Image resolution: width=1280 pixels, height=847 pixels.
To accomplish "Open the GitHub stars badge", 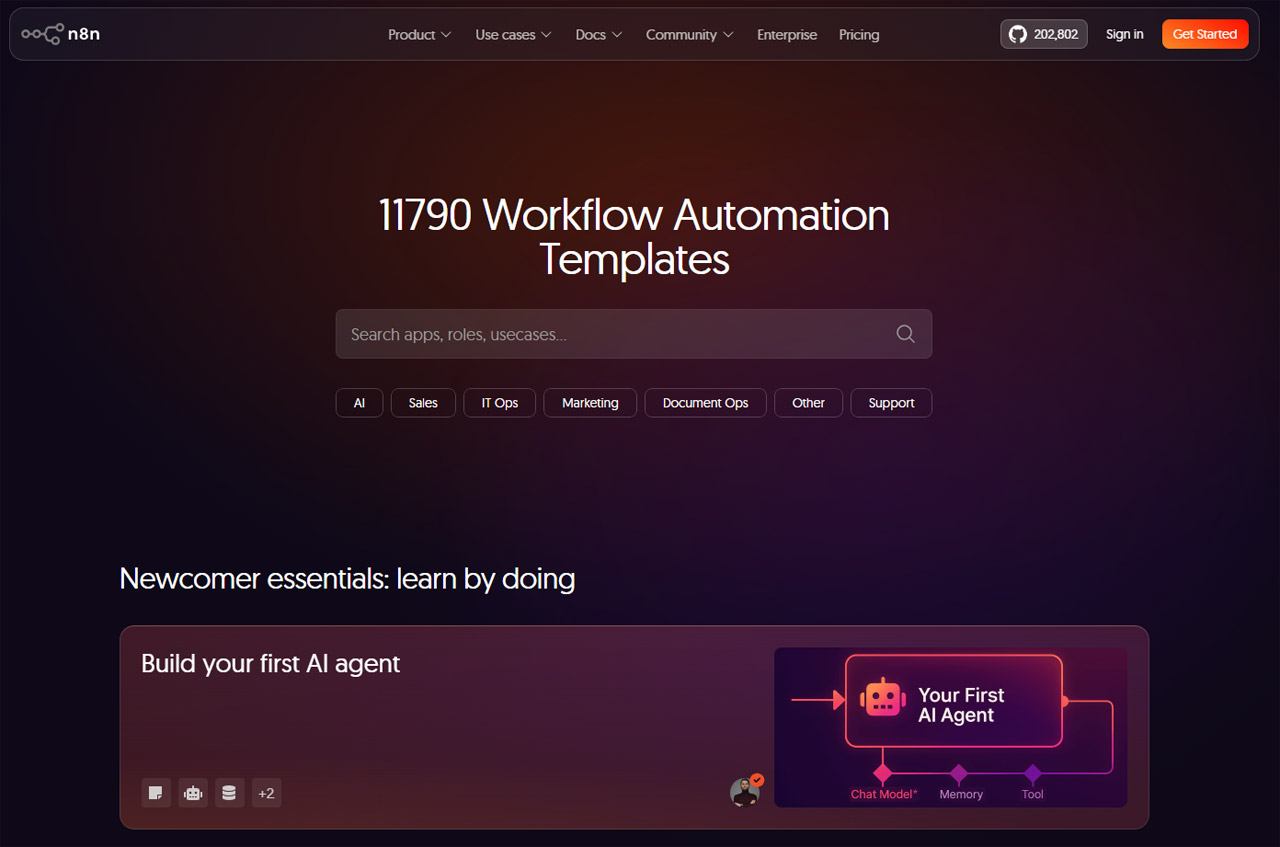I will tap(1044, 34).
